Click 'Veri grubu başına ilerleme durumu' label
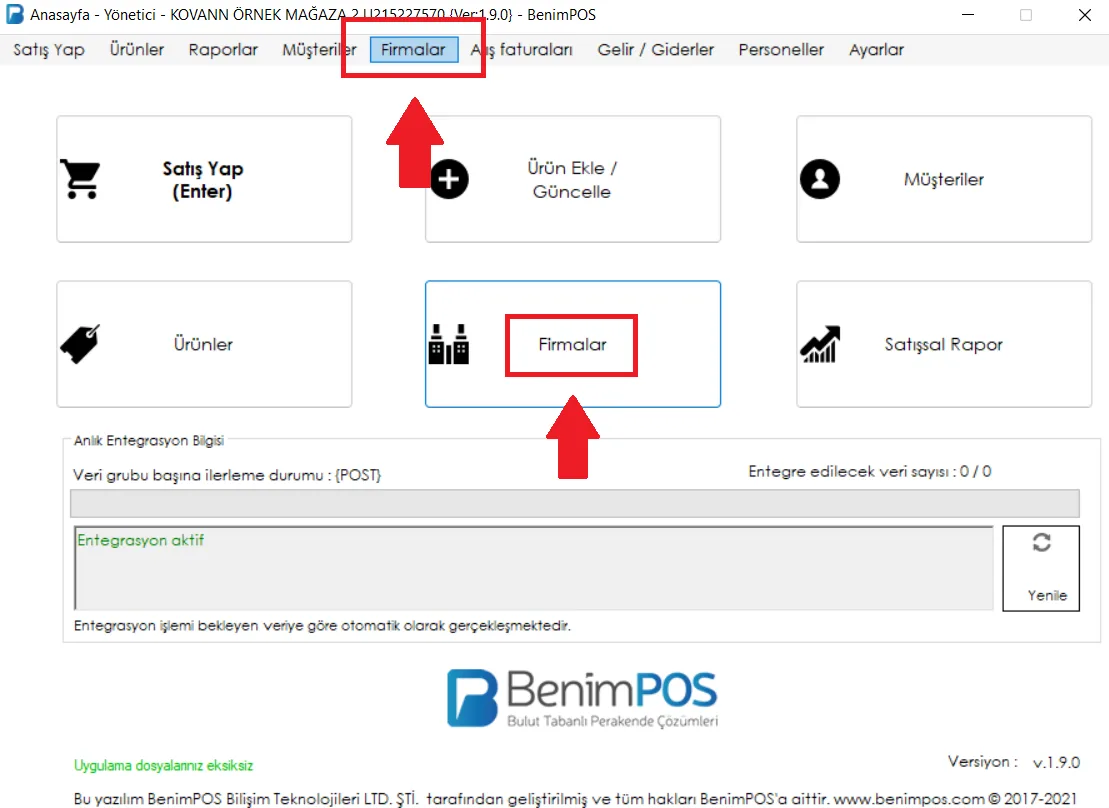 (x=227, y=475)
